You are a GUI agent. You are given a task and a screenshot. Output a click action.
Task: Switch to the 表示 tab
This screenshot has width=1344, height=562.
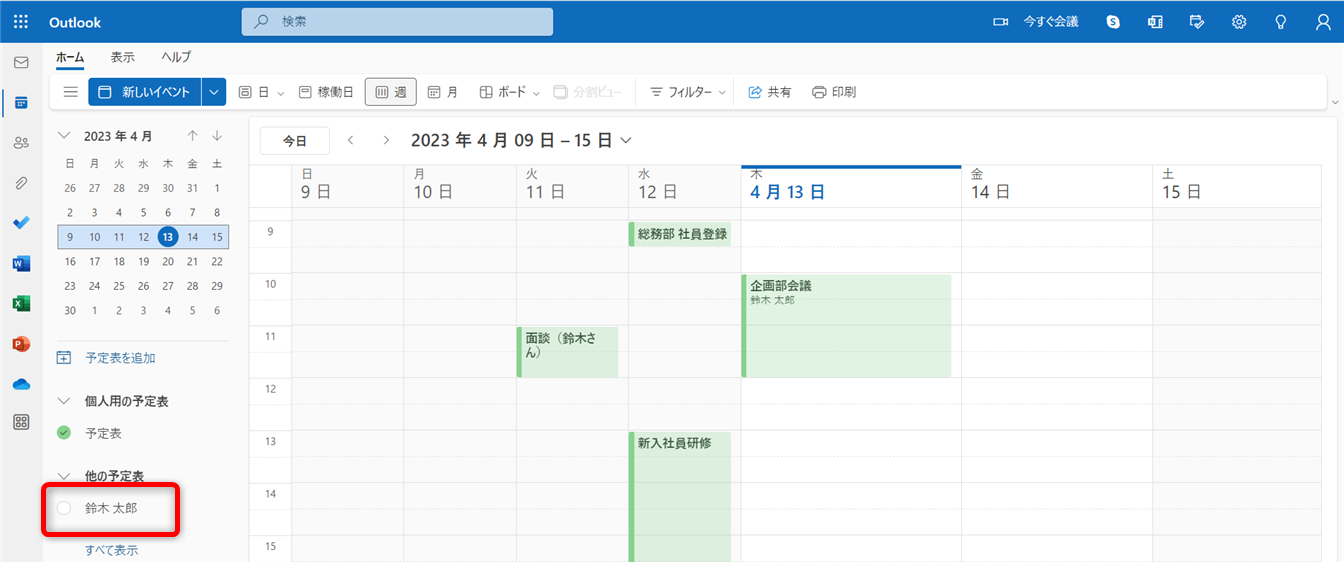122,57
